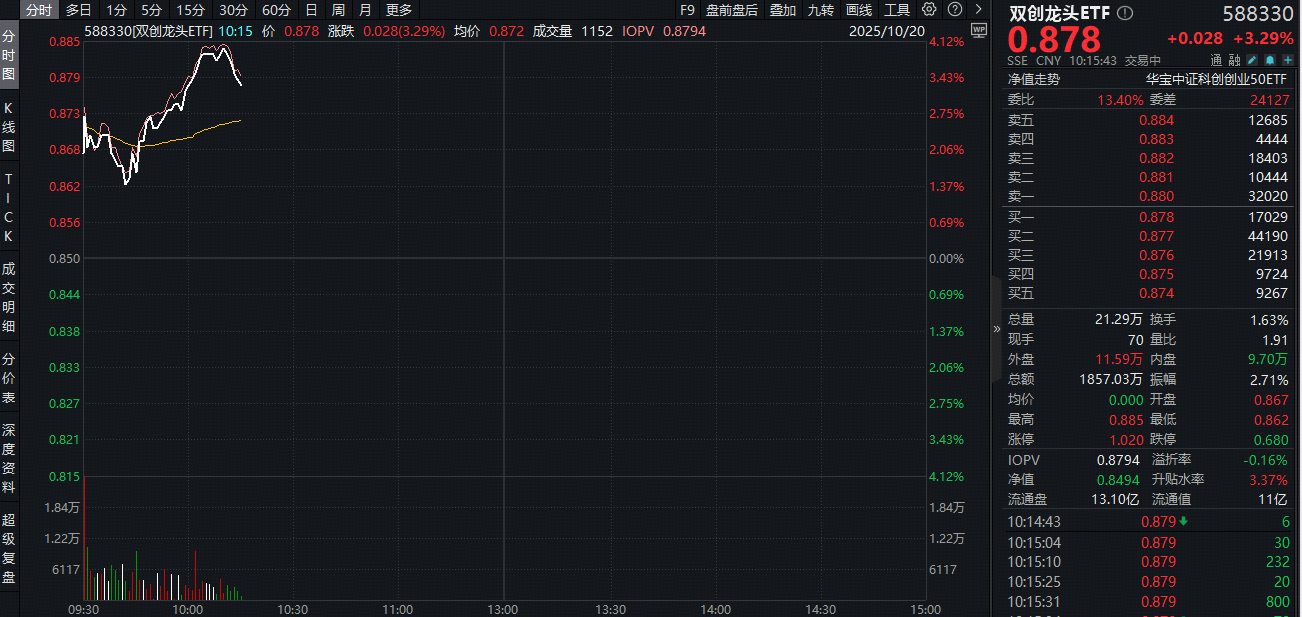This screenshot has height=617, width=1302.
Task: Click the 10:15:31 trade row
Action: click(1149, 601)
